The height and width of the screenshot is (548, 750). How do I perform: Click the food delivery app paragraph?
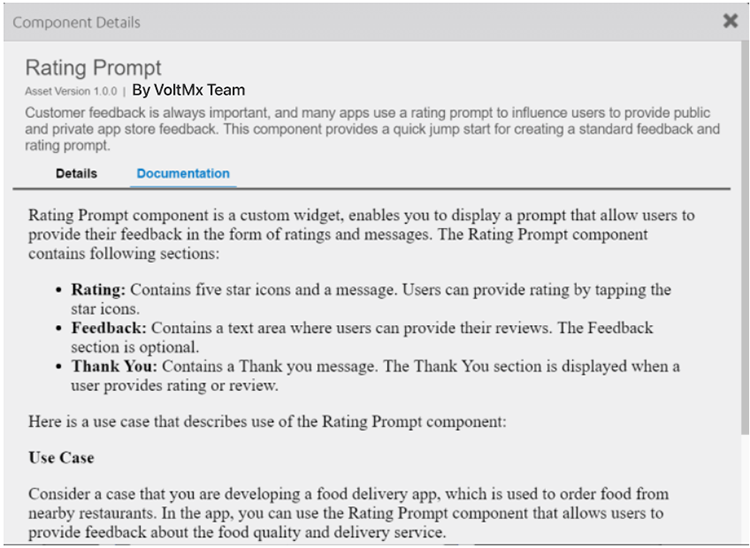click(x=348, y=513)
